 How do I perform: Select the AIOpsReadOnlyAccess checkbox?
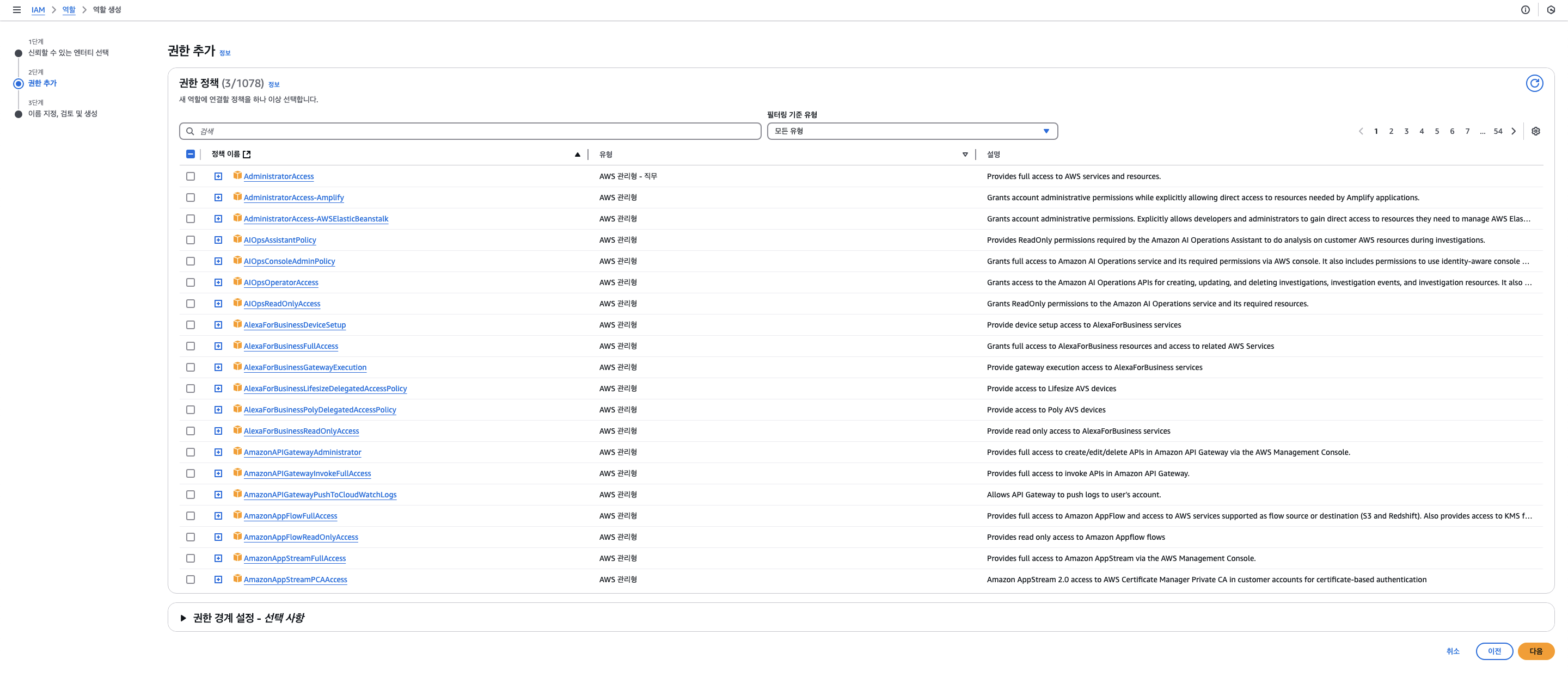point(191,304)
